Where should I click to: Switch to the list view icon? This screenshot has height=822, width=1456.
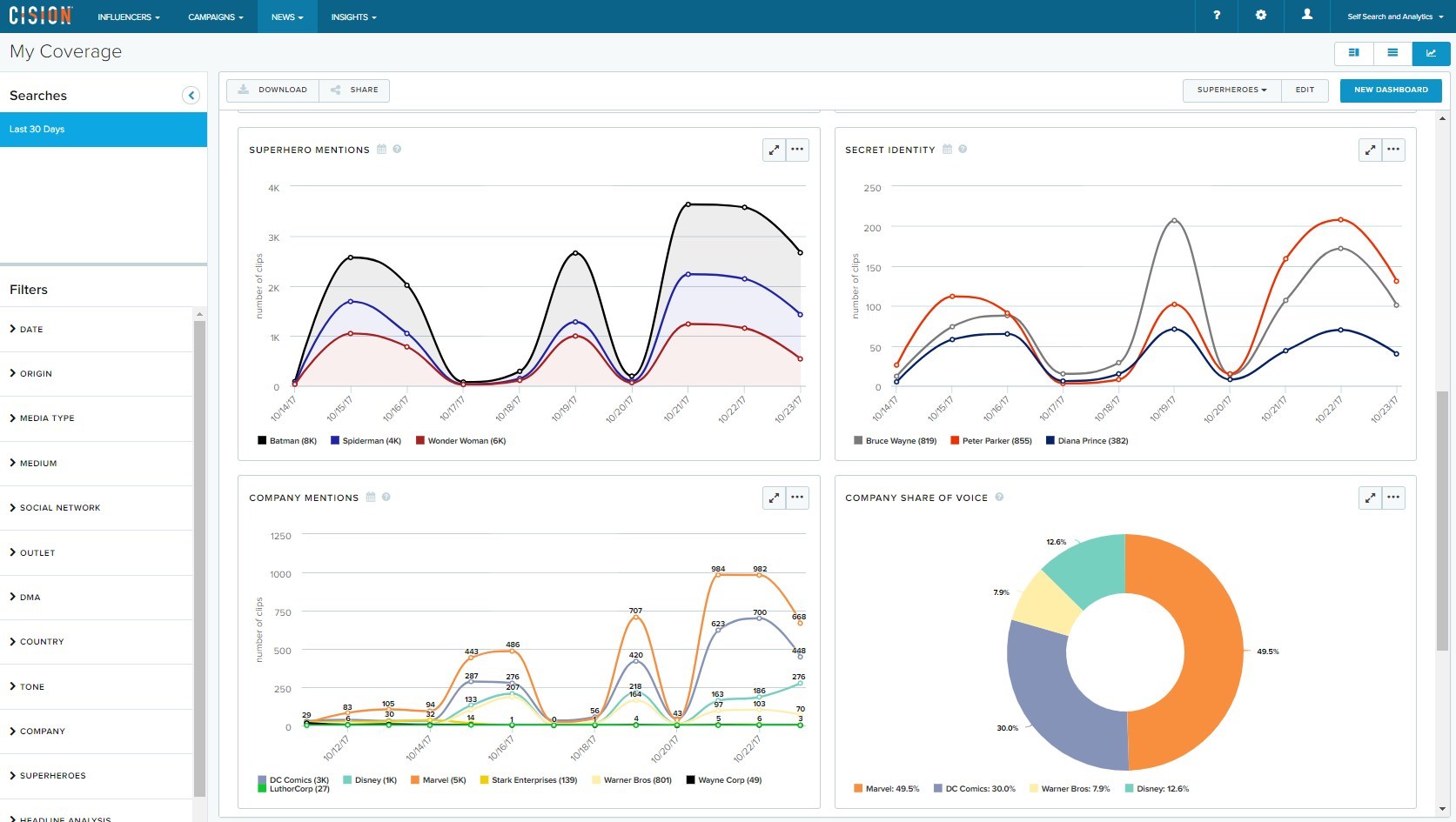1392,53
